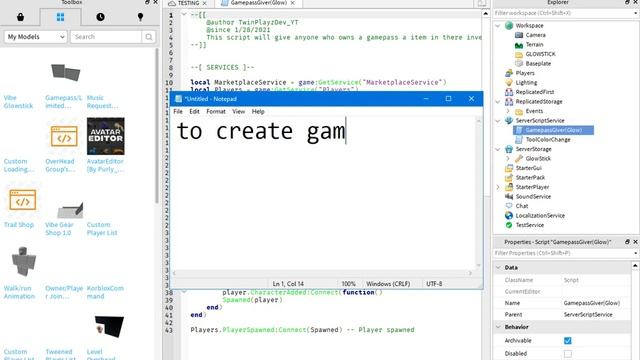Collapse the code fold arrow on line 1
This screenshot has height=360, width=640.
pyautogui.click(x=184, y=15)
